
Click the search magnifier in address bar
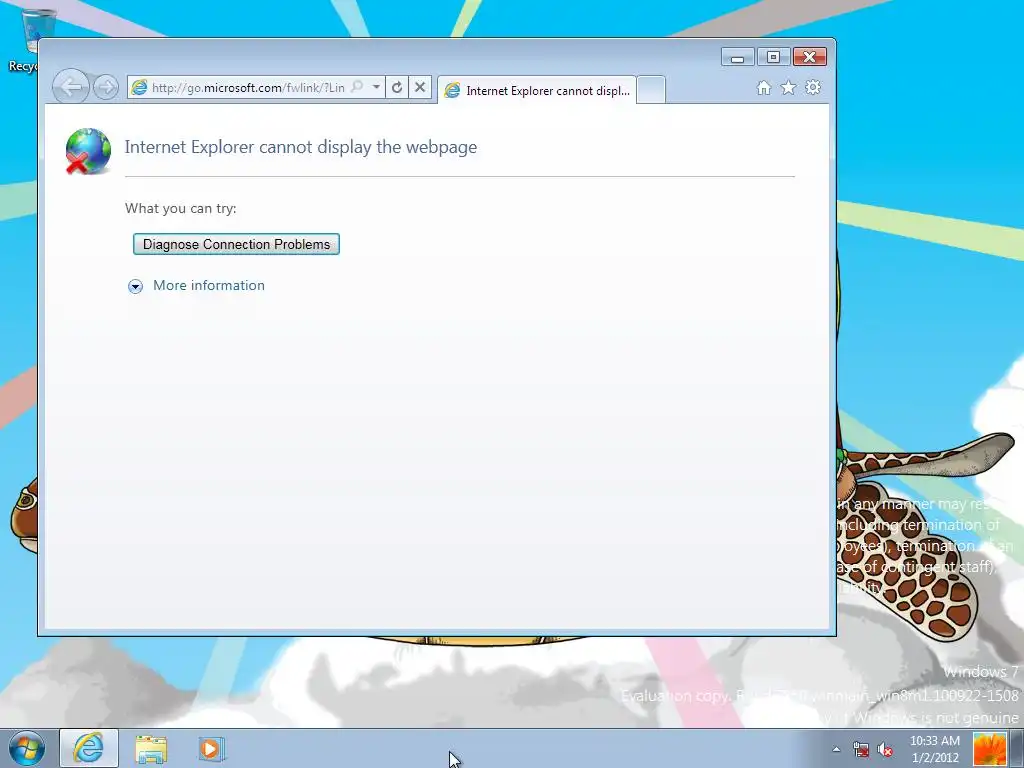click(x=357, y=87)
